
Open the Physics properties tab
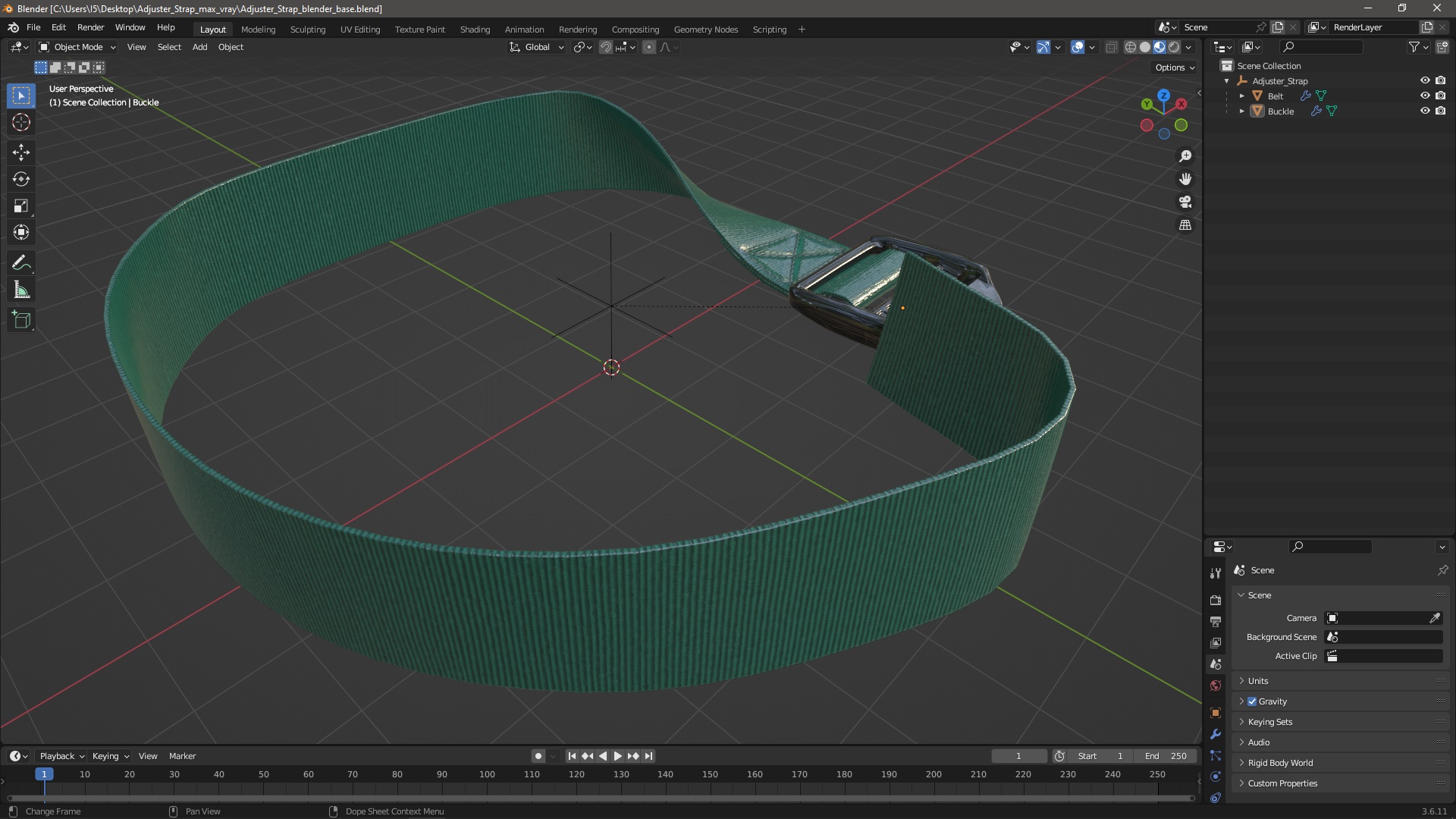click(1216, 777)
